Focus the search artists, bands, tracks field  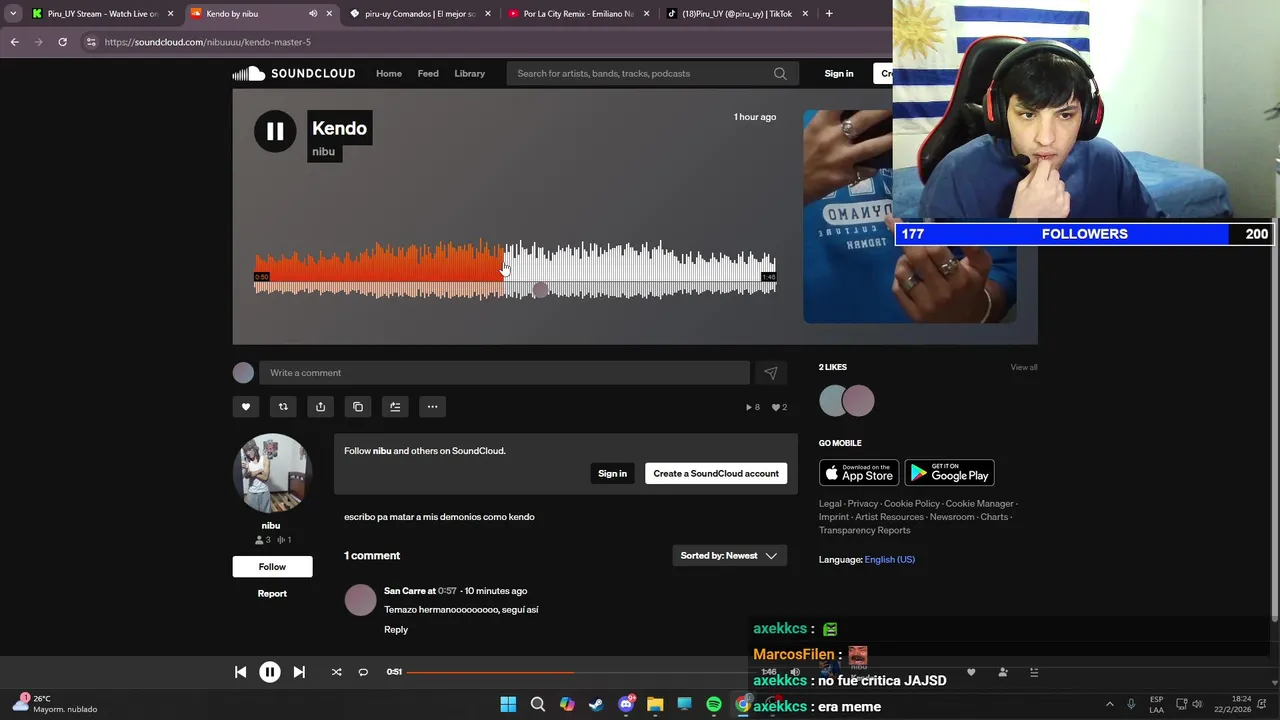[x=650, y=73]
